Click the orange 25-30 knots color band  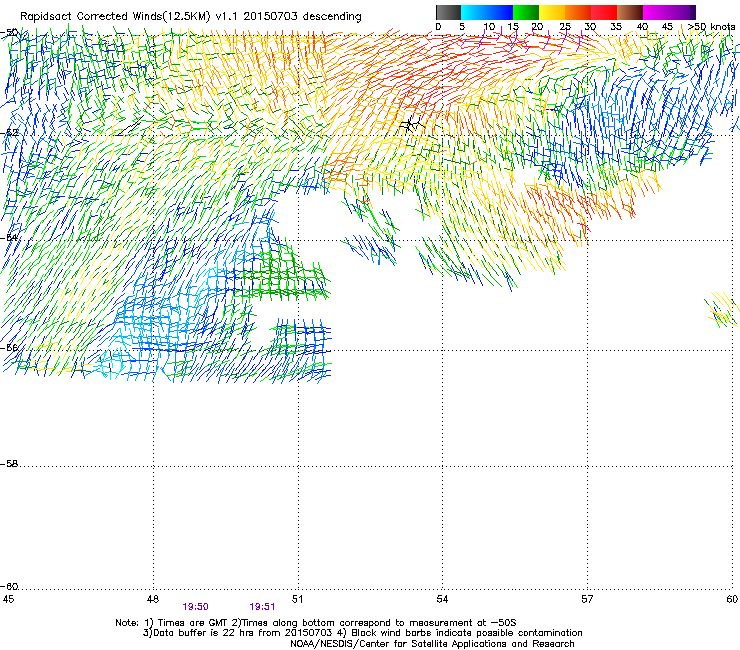(578, 12)
